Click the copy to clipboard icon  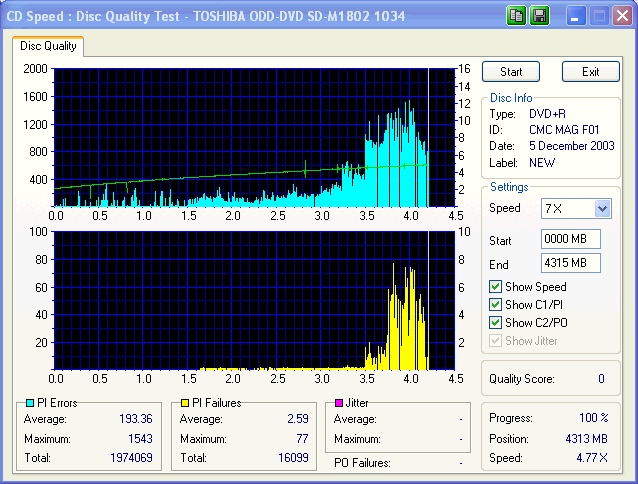[x=517, y=16]
